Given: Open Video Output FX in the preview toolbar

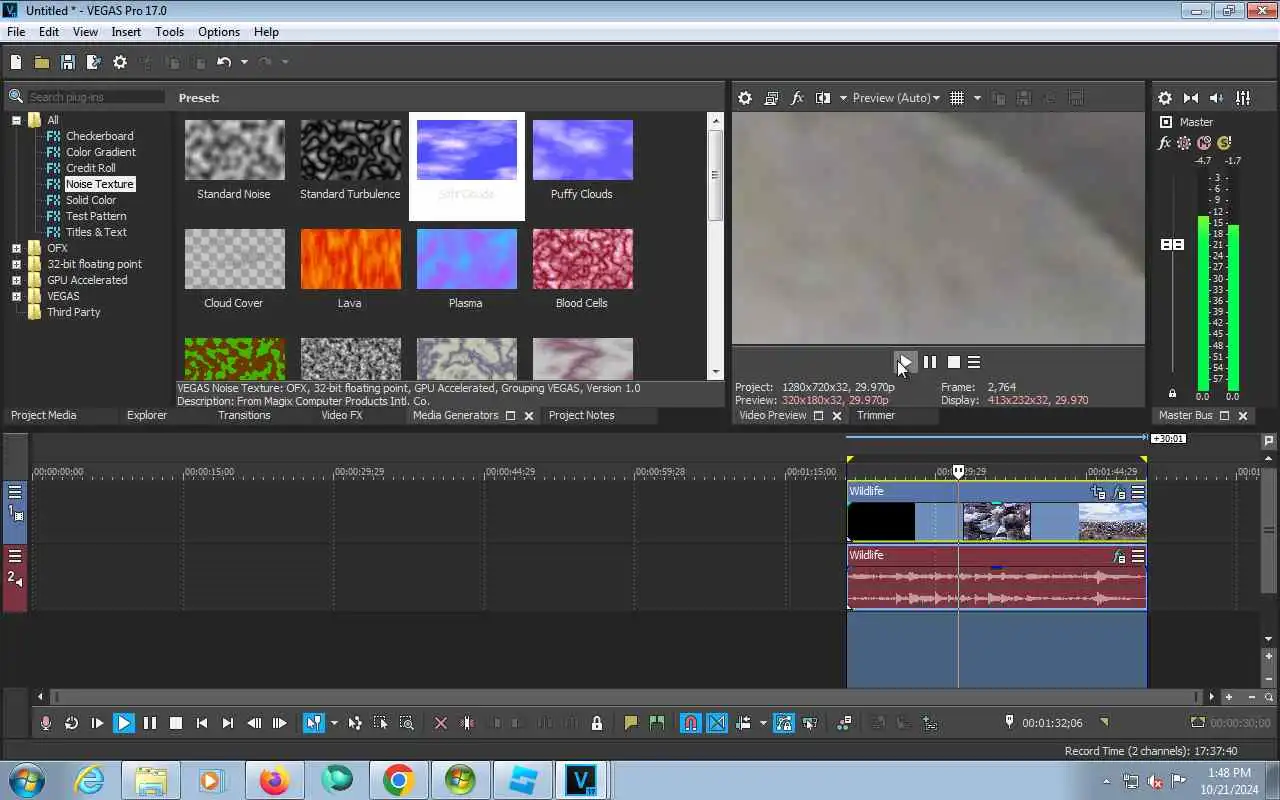Looking at the screenshot, I should [x=797, y=98].
